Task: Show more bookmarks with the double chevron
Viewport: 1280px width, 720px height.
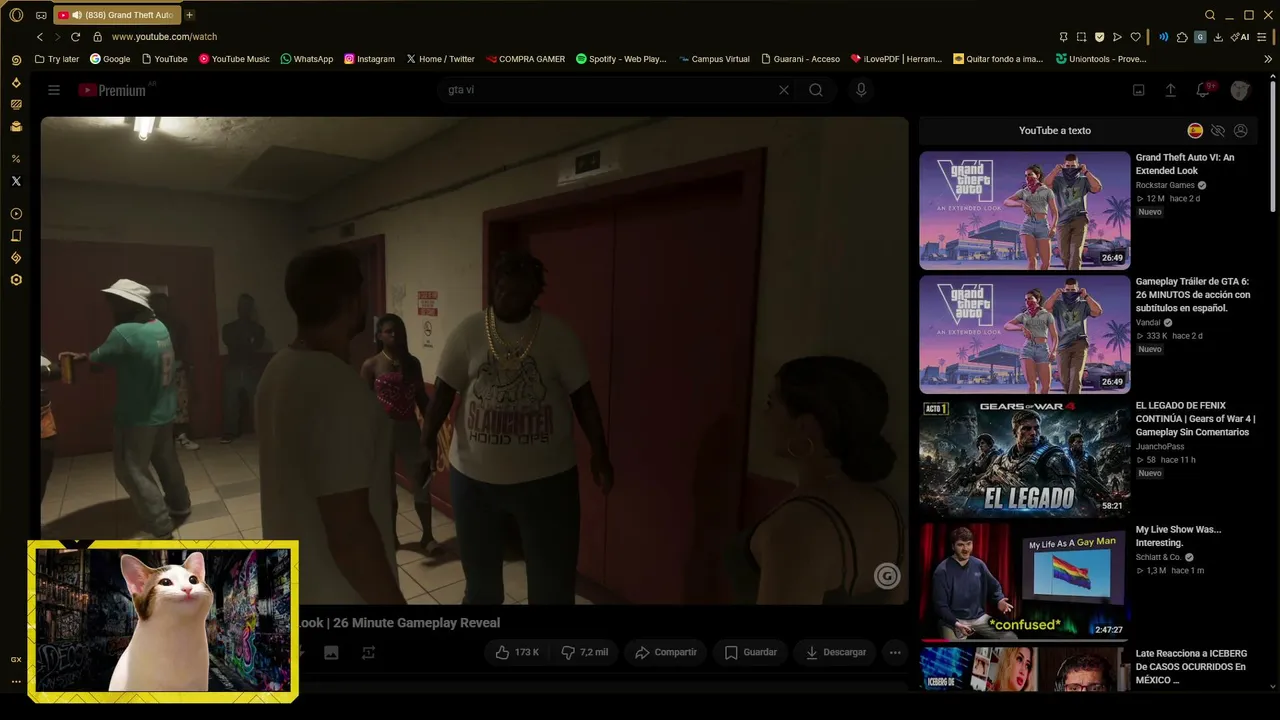Action: 1268,59
